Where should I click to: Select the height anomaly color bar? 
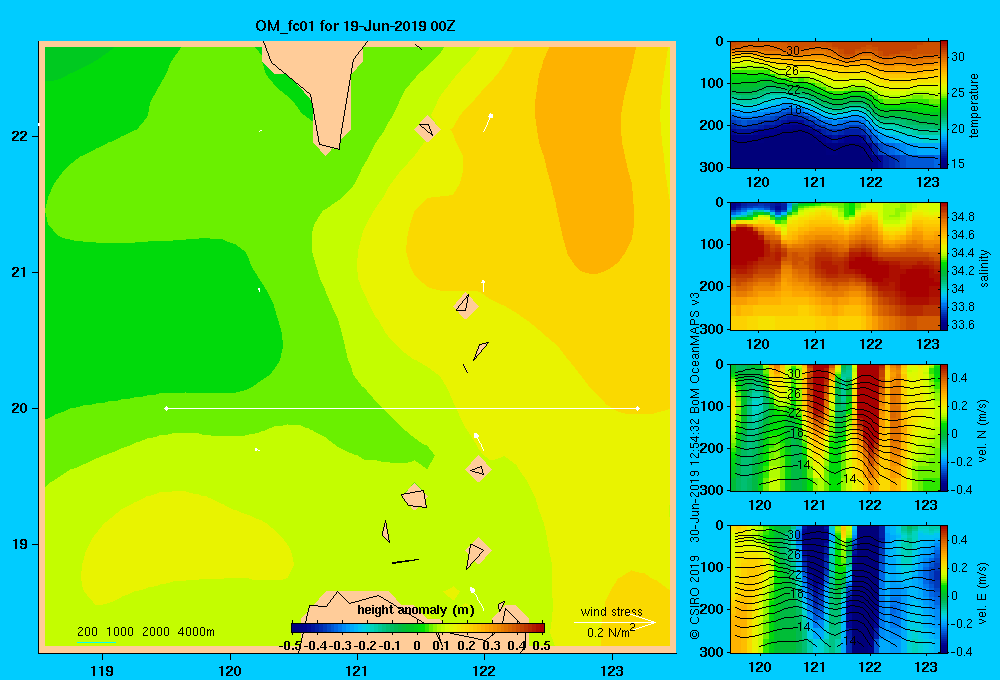pyautogui.click(x=418, y=628)
